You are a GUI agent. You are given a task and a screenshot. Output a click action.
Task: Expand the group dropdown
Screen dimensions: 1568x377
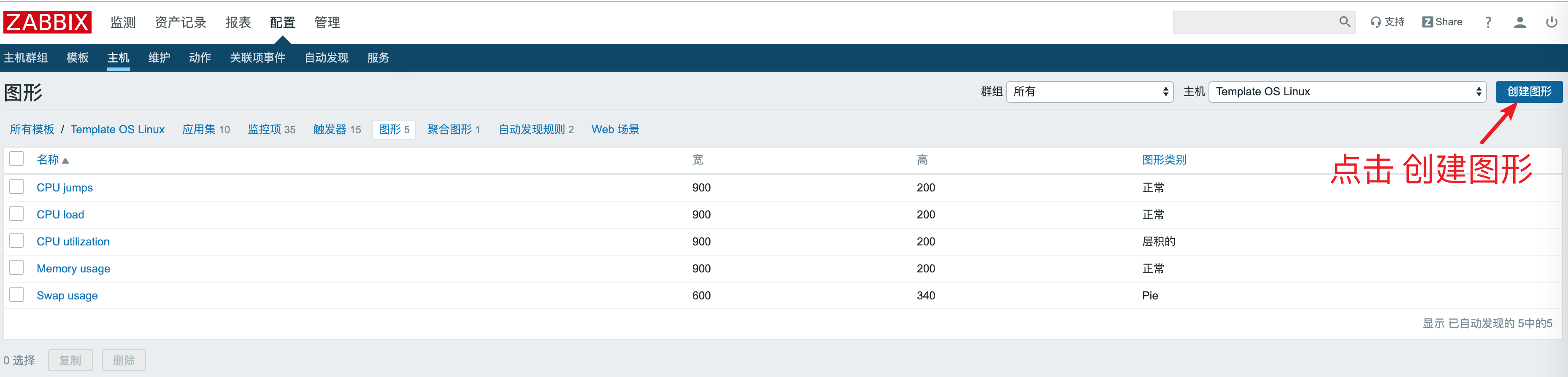[1089, 92]
